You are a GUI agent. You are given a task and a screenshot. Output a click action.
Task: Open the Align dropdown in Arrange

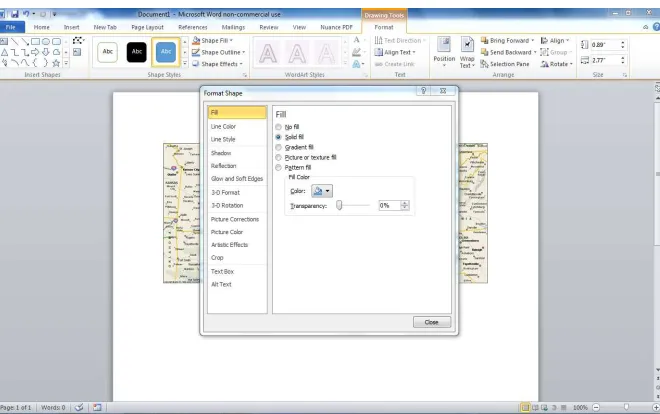pos(555,40)
